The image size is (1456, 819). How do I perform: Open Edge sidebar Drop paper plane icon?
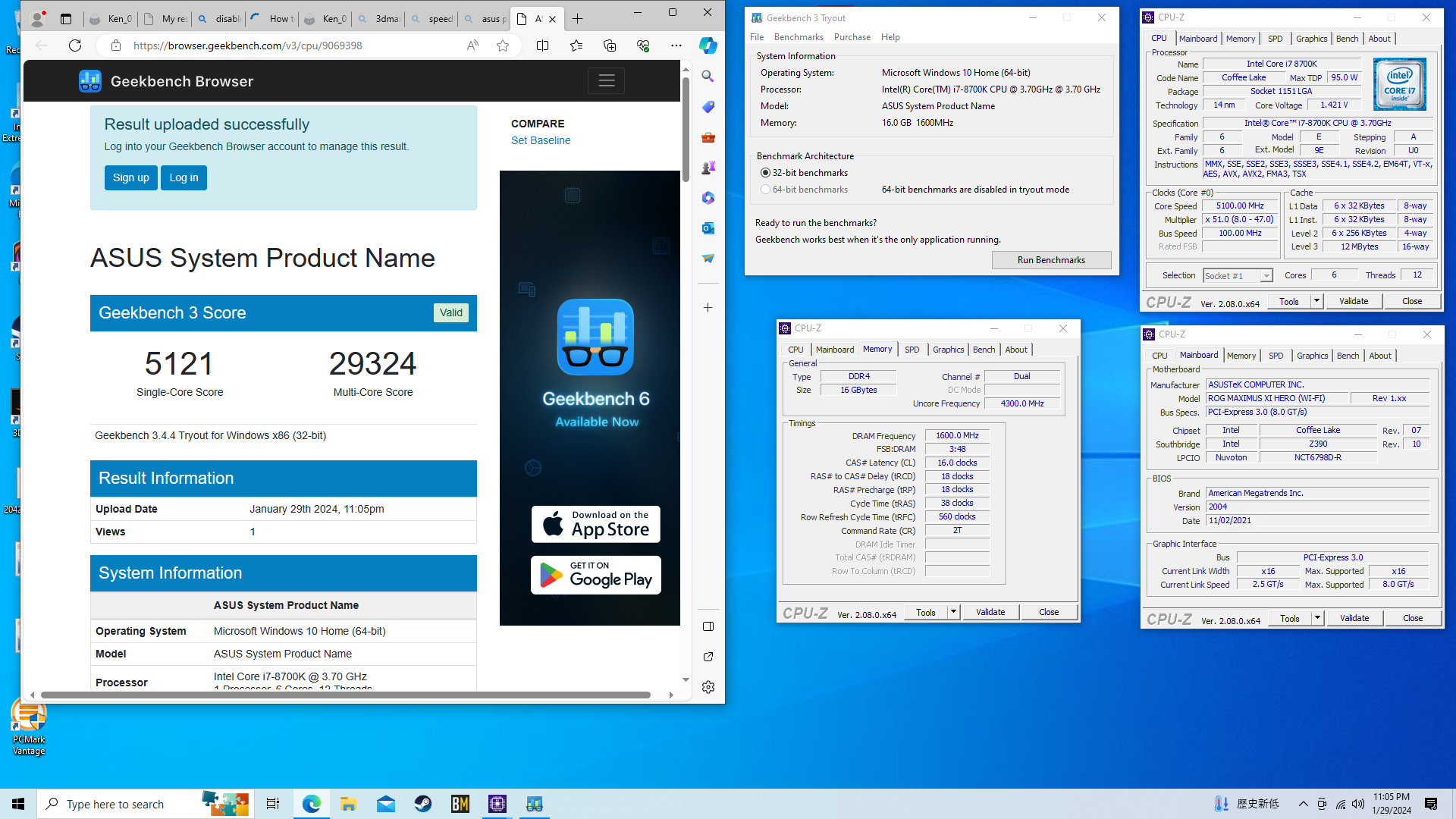(x=708, y=259)
